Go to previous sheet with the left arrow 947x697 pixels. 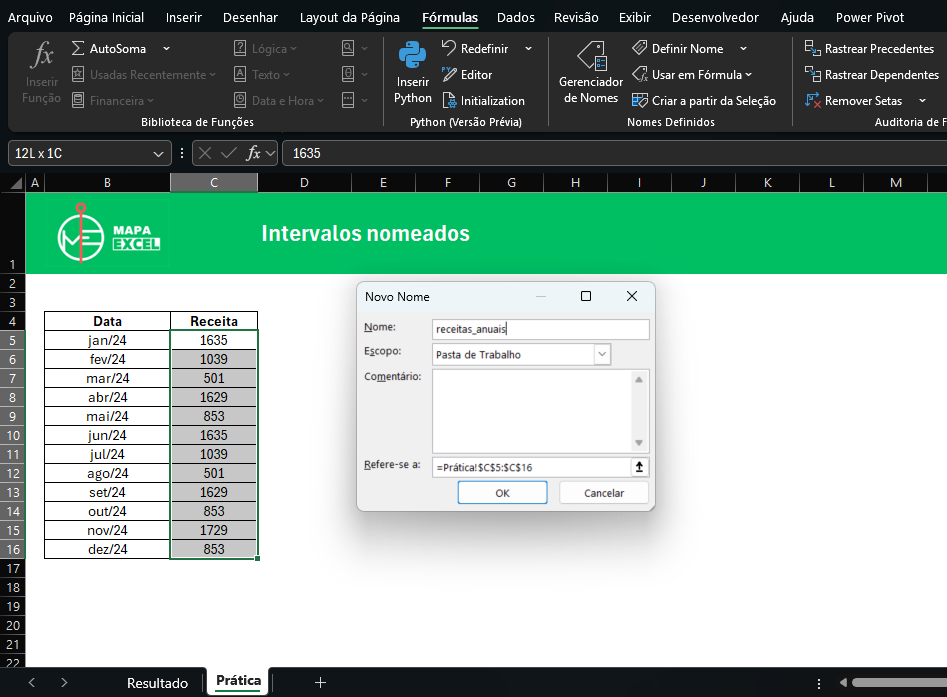[32, 683]
